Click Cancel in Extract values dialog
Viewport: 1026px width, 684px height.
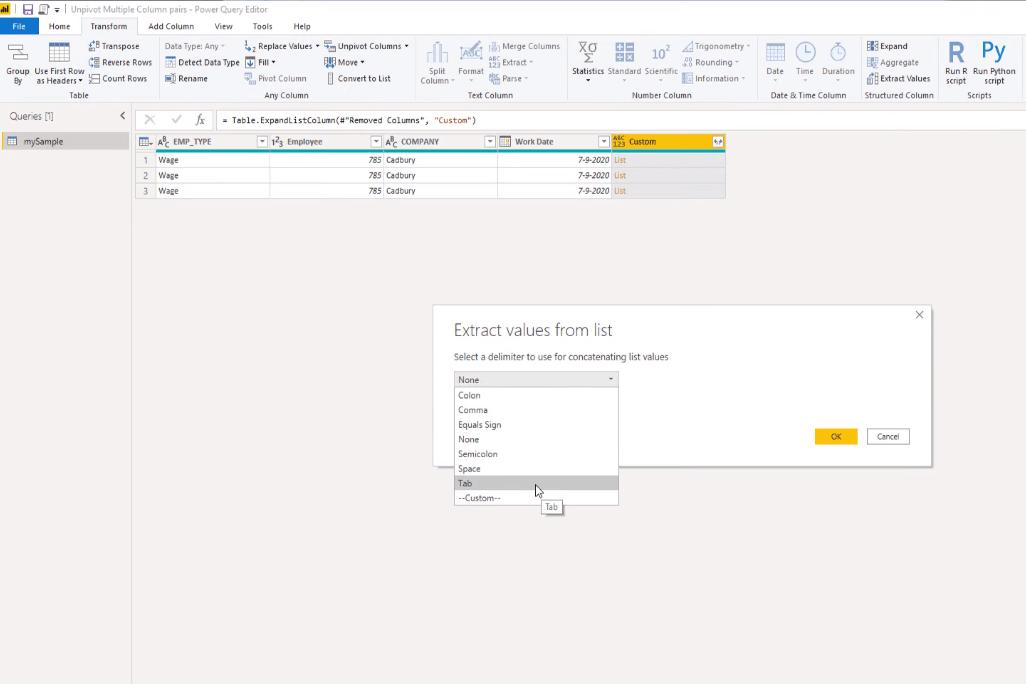(888, 437)
